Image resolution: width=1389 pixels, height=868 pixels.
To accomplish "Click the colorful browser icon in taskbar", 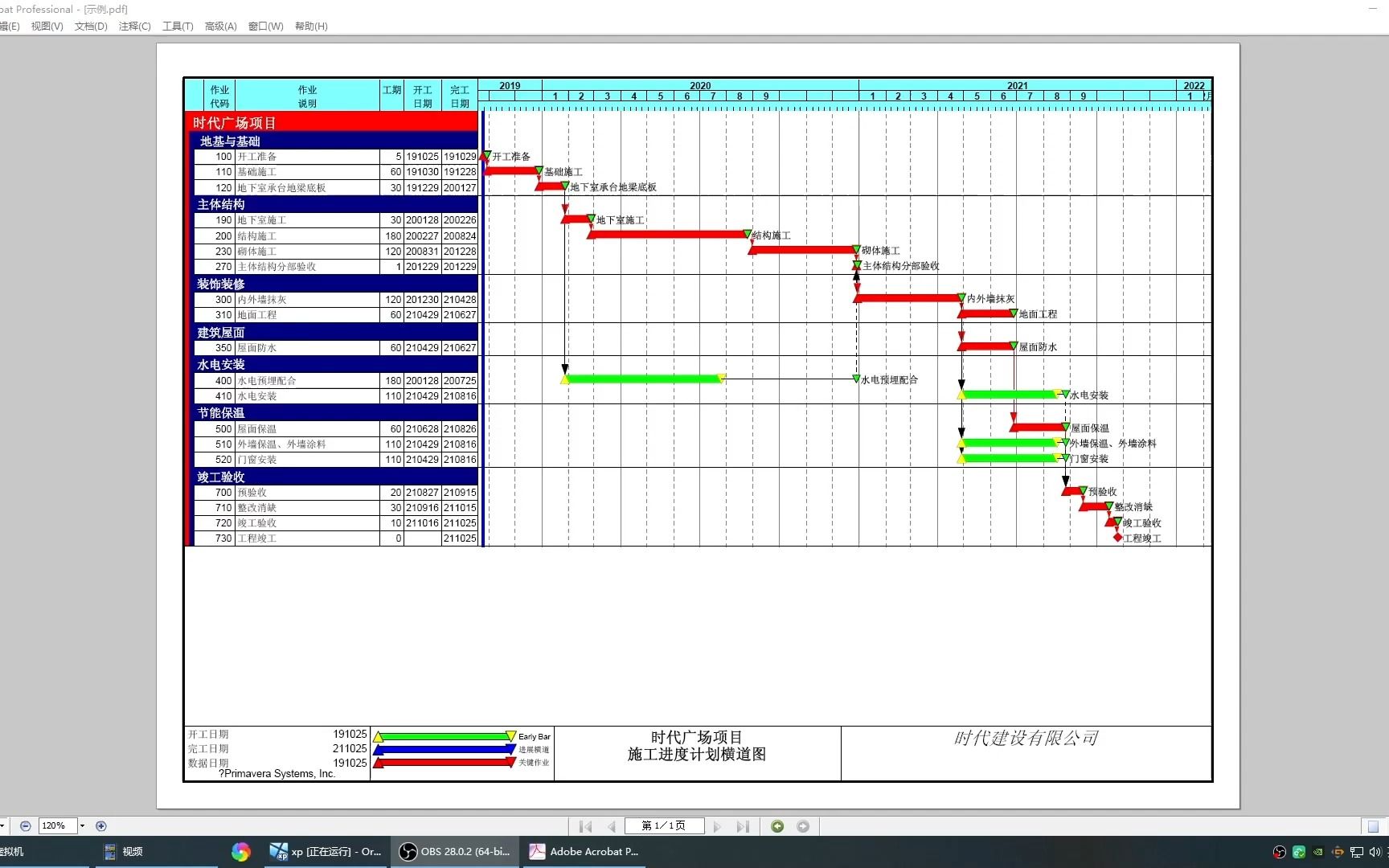I will (240, 851).
